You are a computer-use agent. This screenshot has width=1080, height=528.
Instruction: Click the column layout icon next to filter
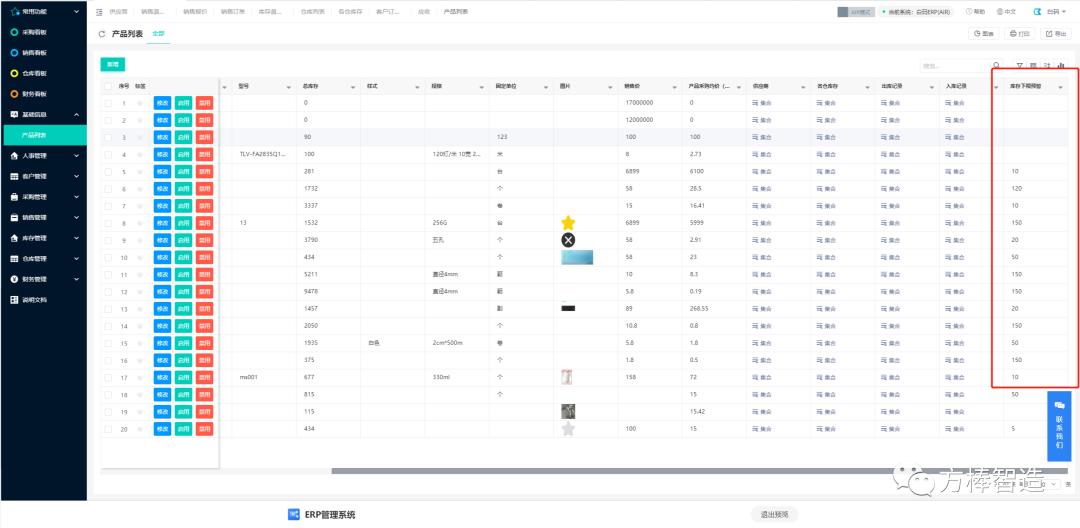(x=1034, y=65)
